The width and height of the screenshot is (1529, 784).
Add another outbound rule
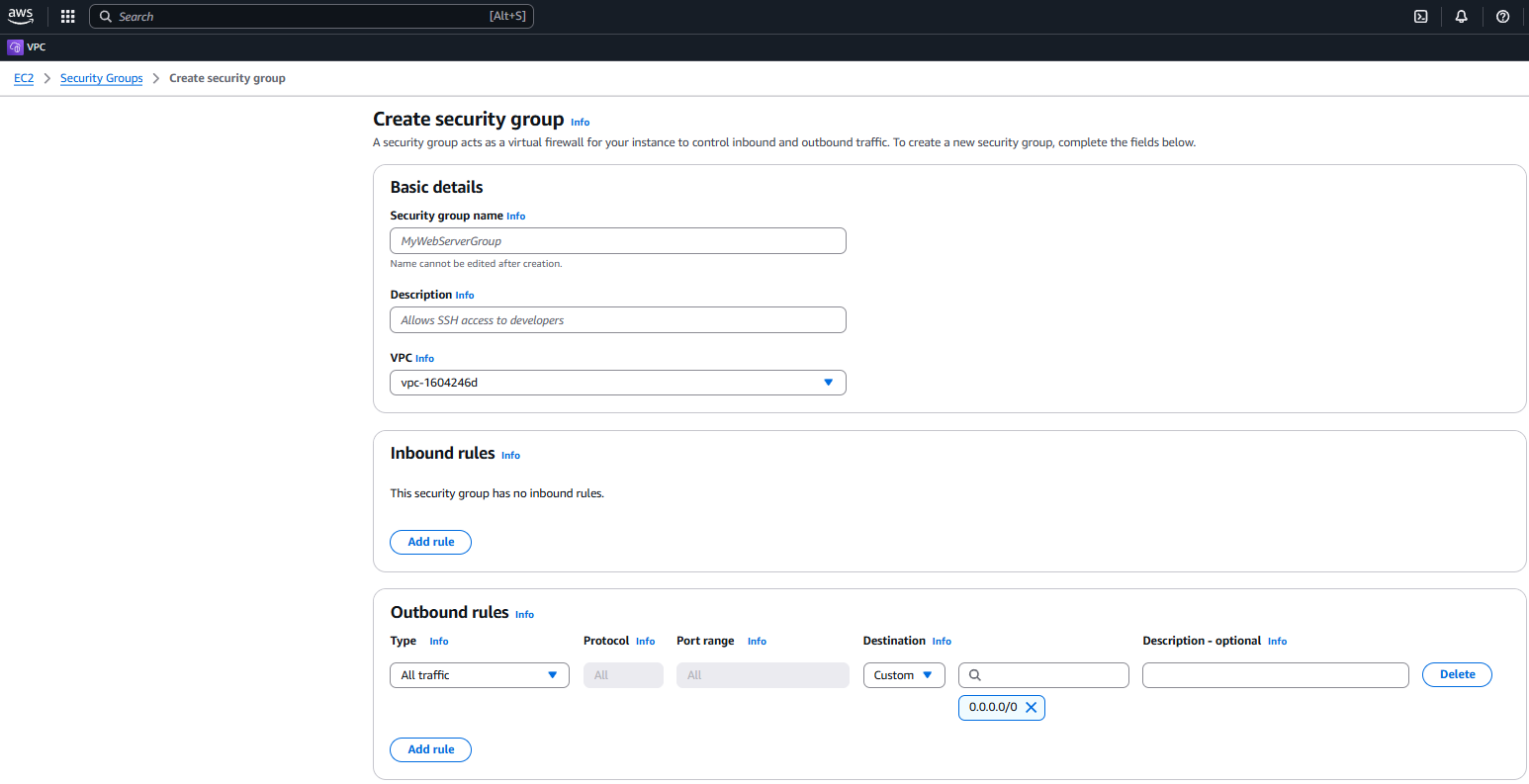430,749
